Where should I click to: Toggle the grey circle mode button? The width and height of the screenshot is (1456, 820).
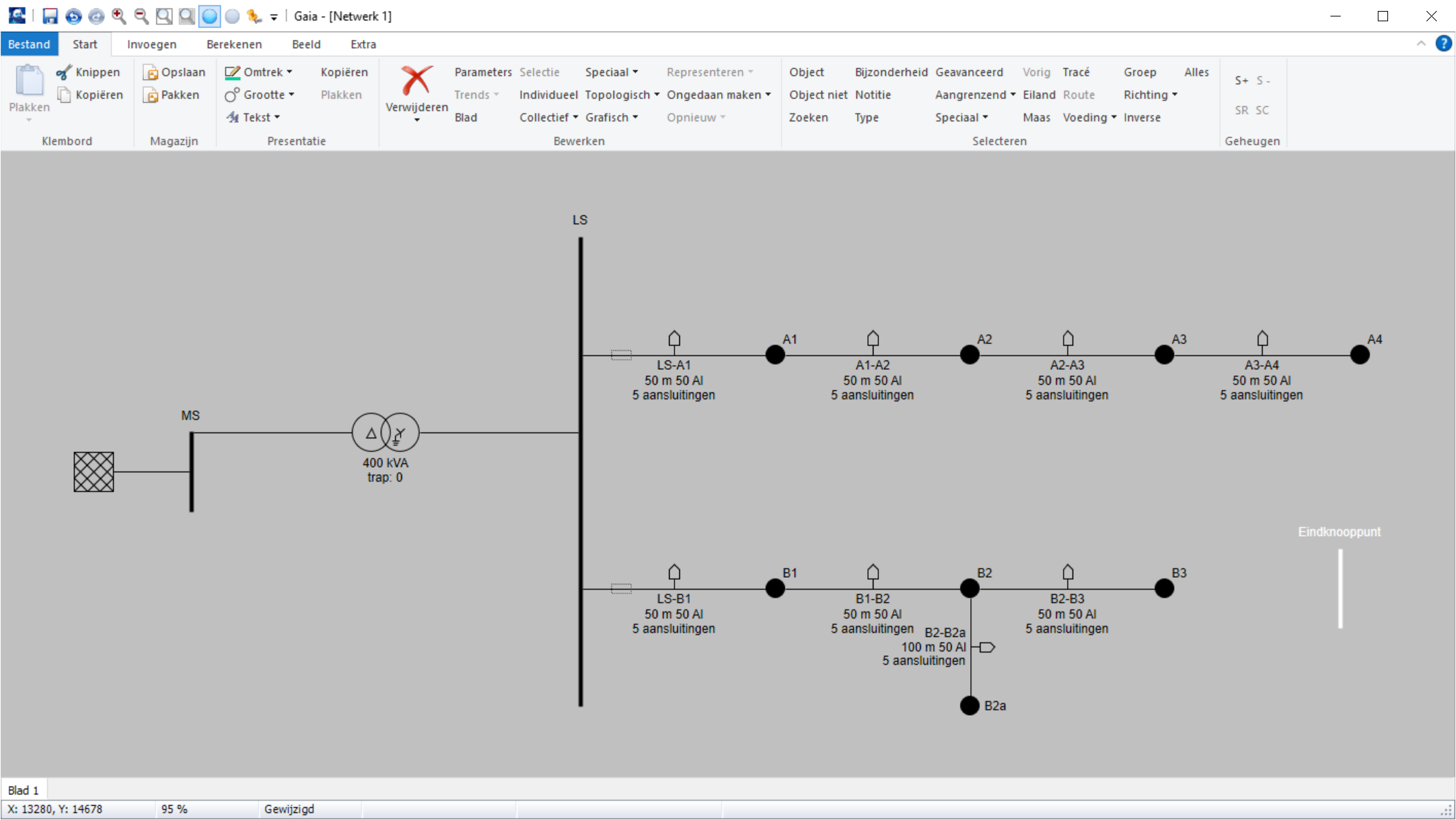233,16
